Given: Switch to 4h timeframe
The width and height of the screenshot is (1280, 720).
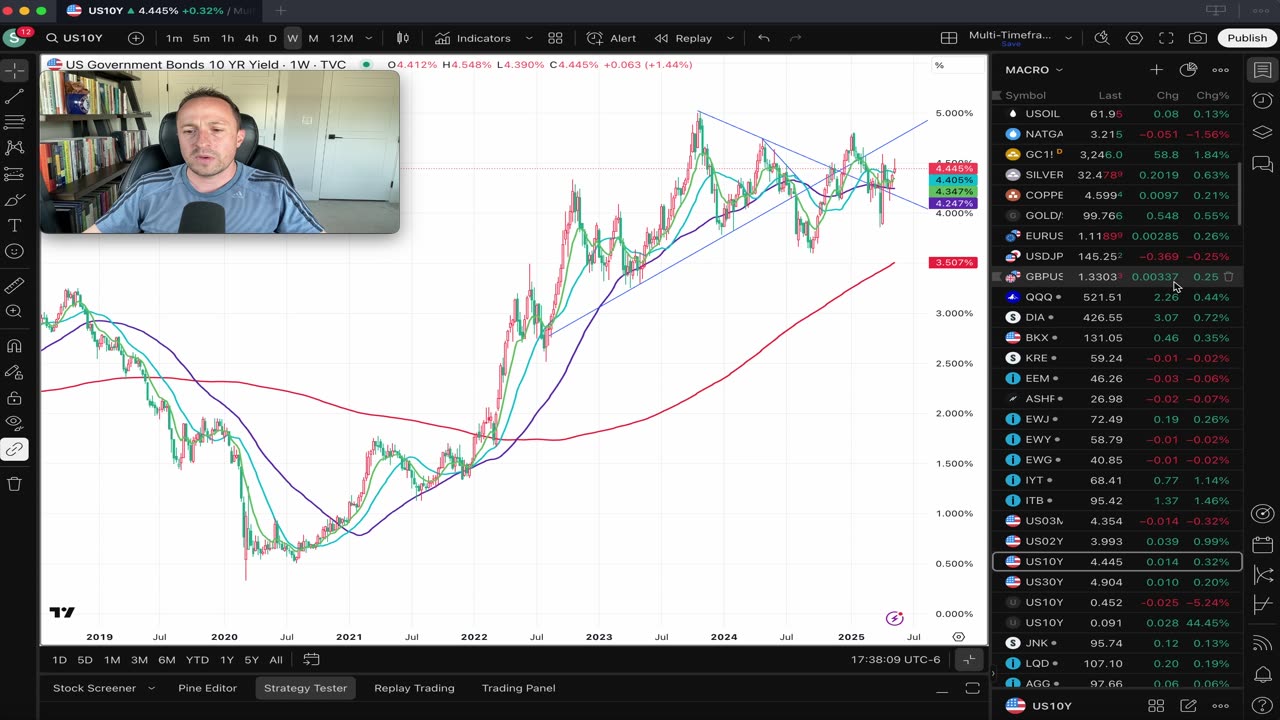Looking at the screenshot, I should click(251, 38).
